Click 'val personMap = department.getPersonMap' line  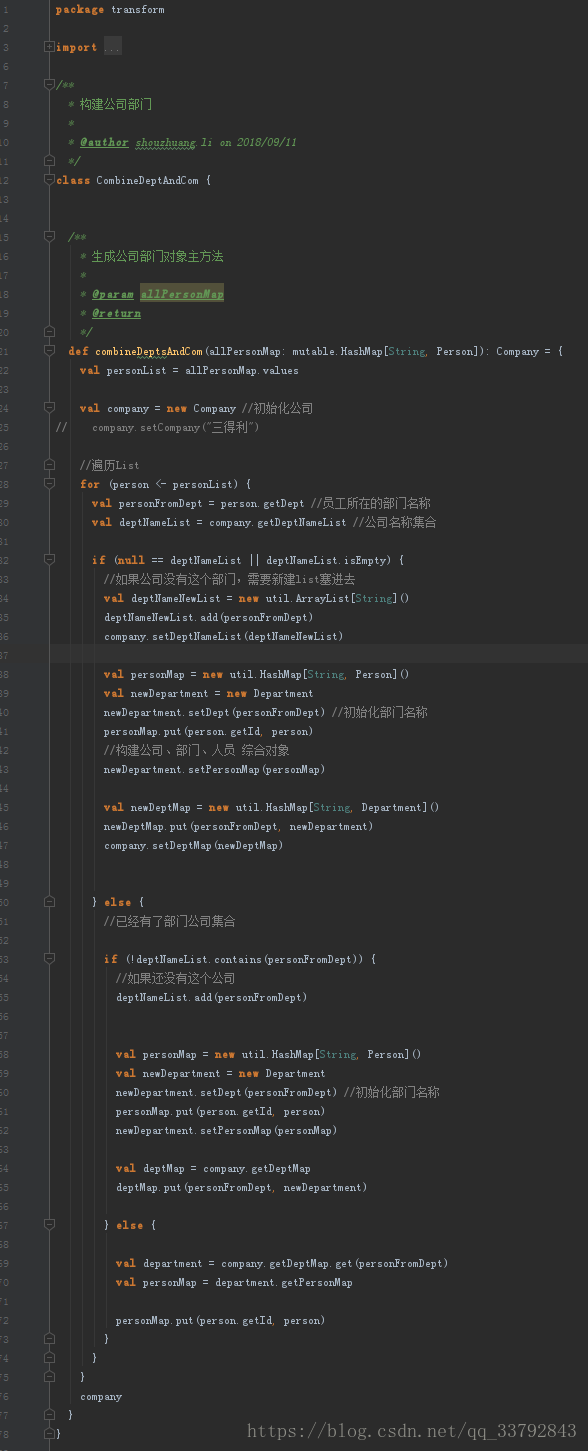click(x=234, y=1282)
